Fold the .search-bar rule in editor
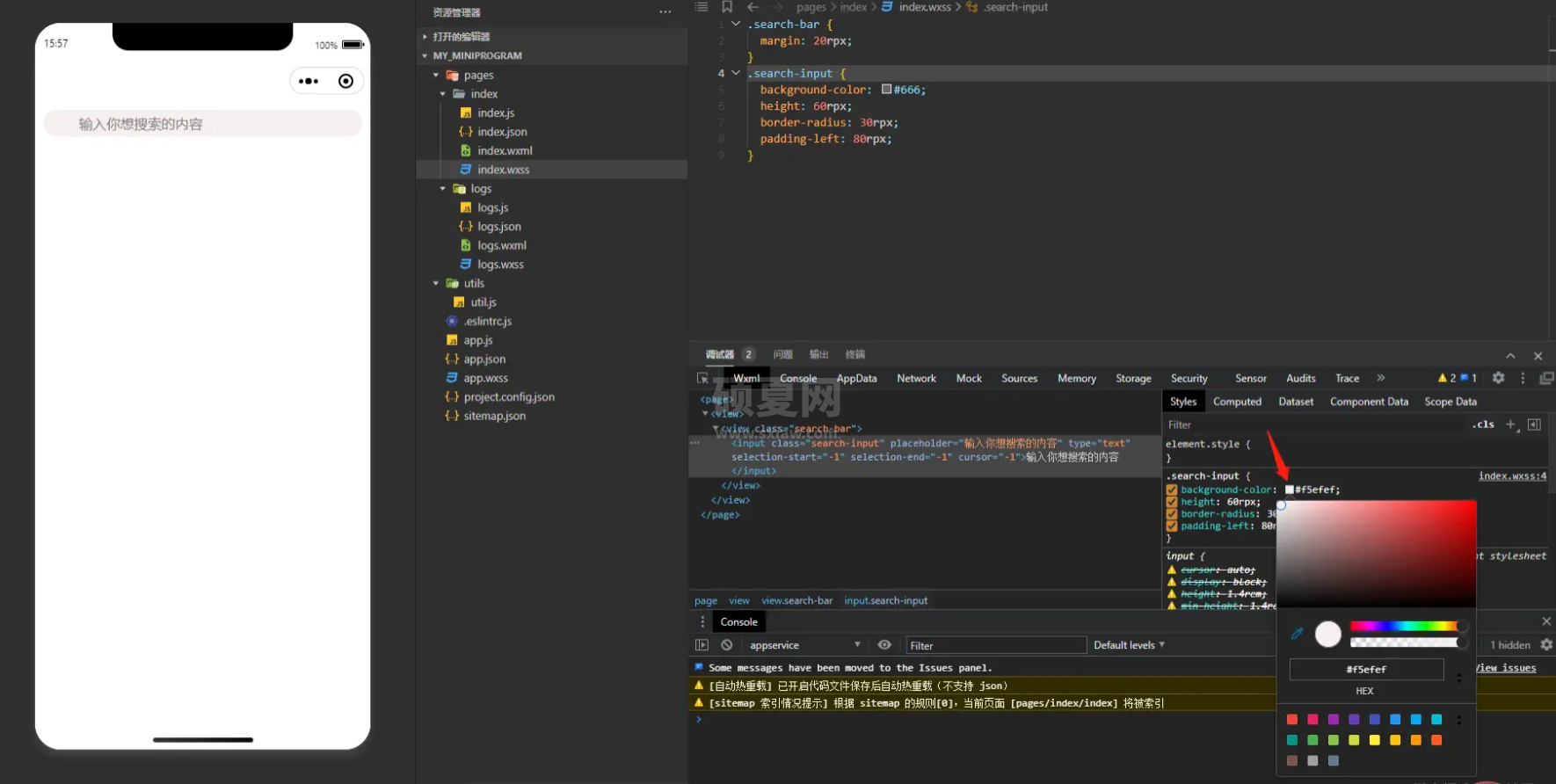1556x784 pixels. tap(736, 24)
